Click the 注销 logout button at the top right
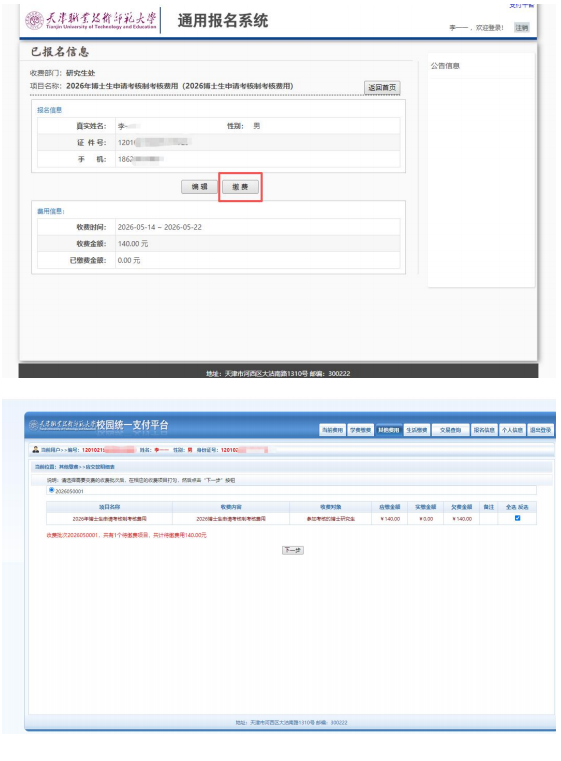The width and height of the screenshot is (561, 761). coord(522,28)
